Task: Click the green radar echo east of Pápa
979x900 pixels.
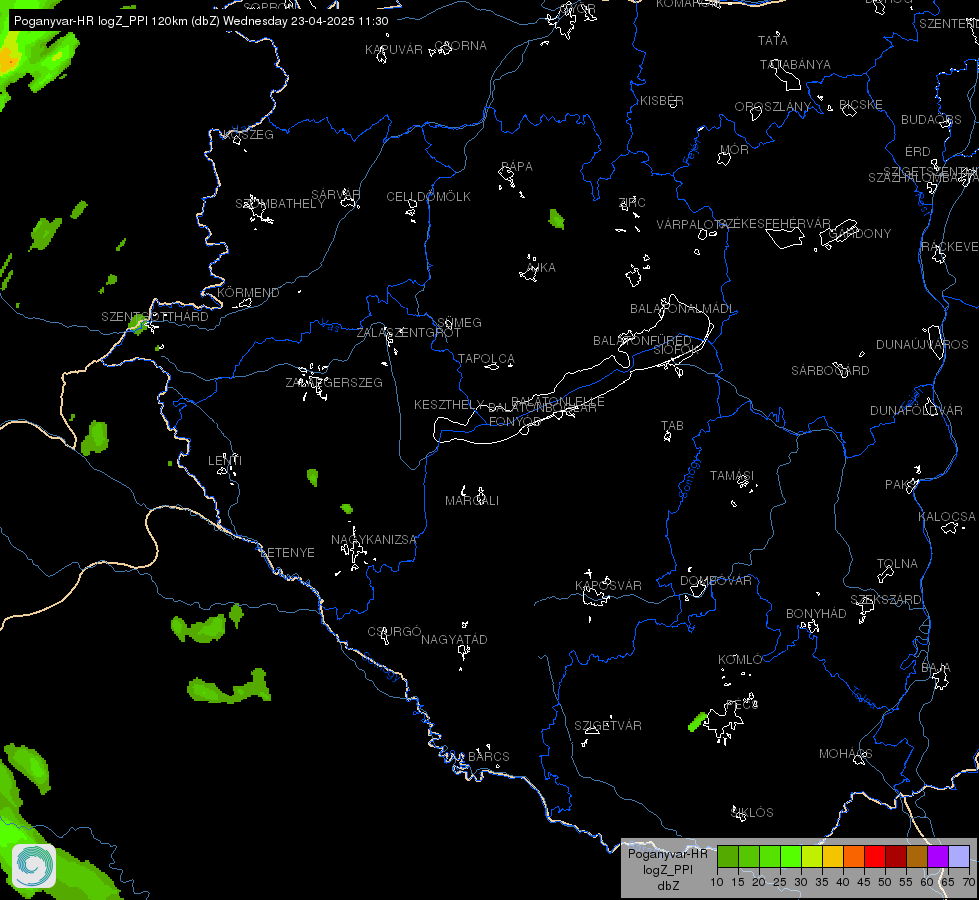Action: click(x=556, y=219)
